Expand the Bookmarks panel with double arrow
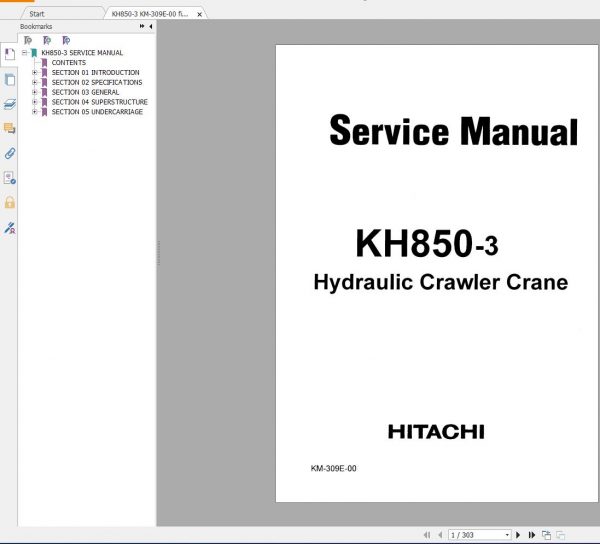The image size is (600, 544). point(142,26)
